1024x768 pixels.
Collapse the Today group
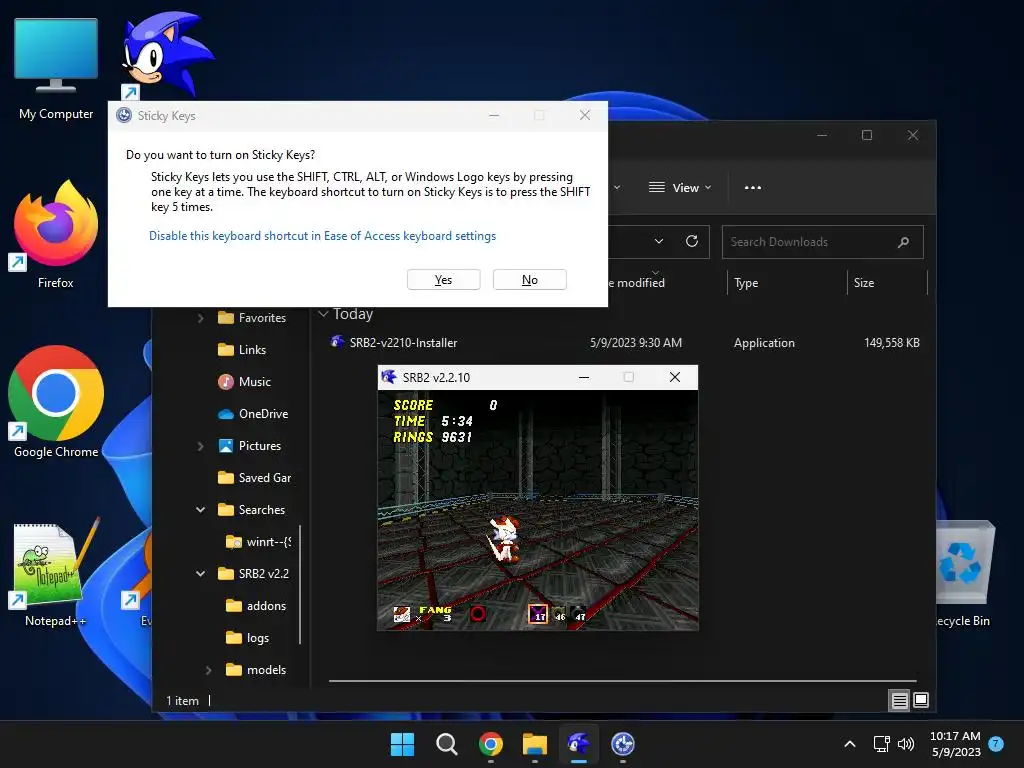pyautogui.click(x=323, y=314)
